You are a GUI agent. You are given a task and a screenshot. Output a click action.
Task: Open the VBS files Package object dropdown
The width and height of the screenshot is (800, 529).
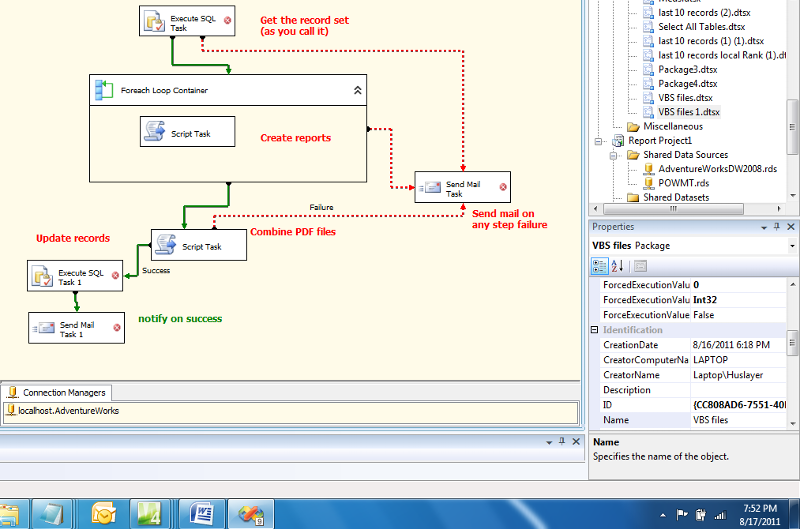792,246
